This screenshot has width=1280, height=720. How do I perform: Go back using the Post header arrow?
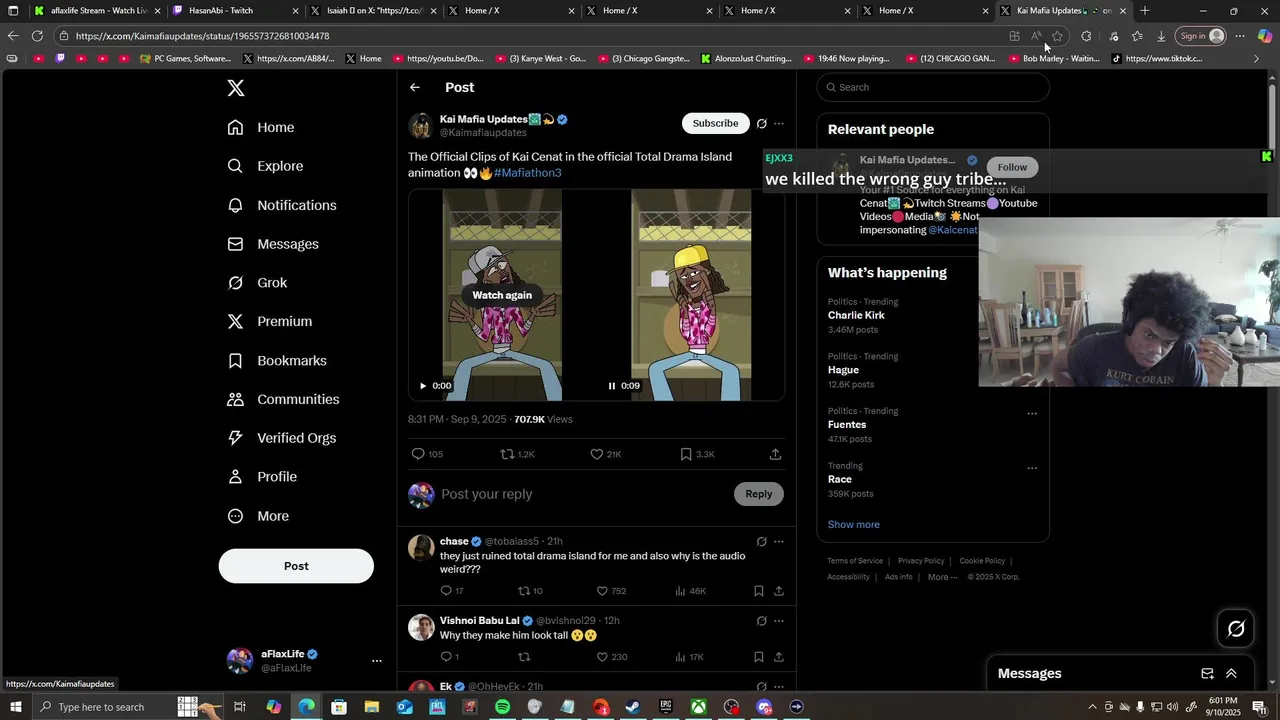pyautogui.click(x=415, y=88)
